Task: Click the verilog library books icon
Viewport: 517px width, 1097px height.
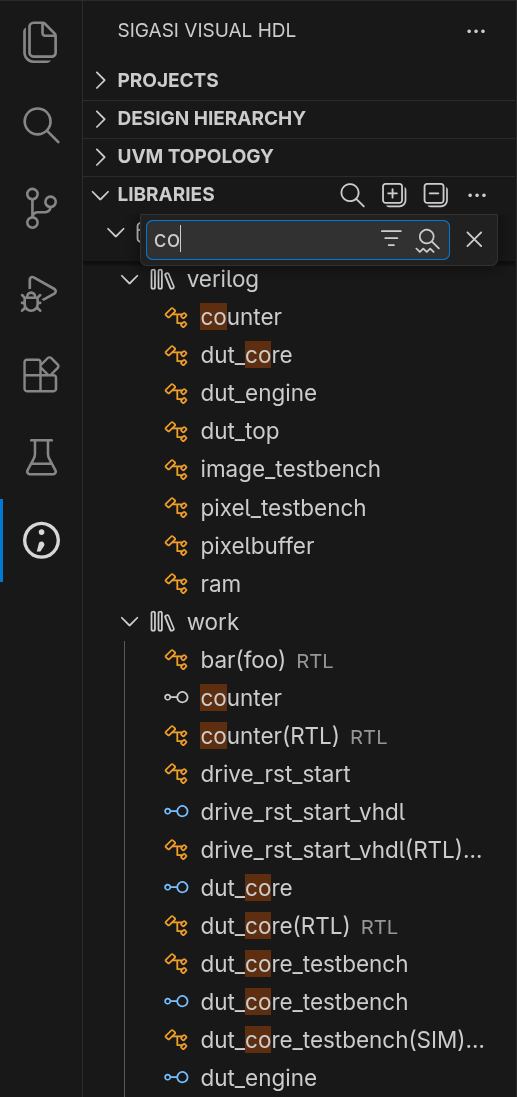Action: coord(162,280)
